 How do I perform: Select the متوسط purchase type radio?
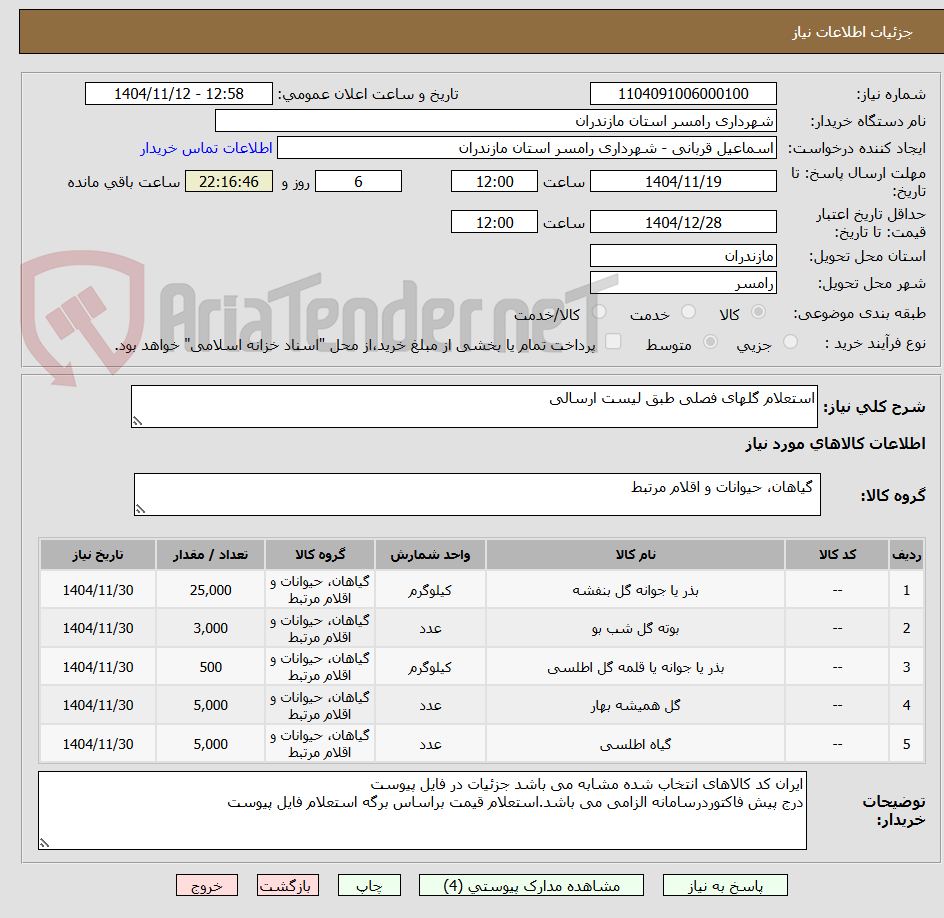710,342
